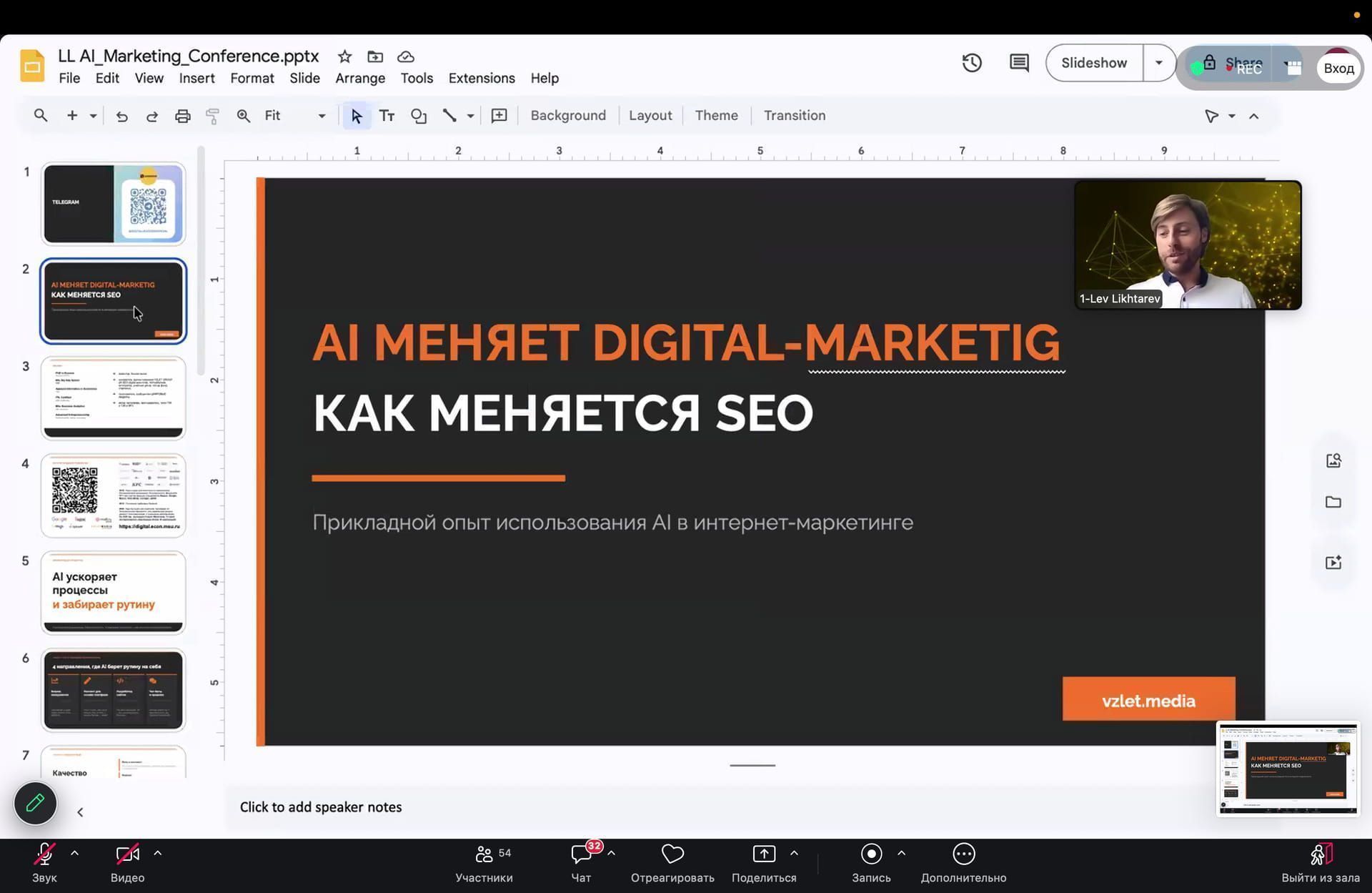
Task: Click the Print icon
Action: tap(183, 116)
